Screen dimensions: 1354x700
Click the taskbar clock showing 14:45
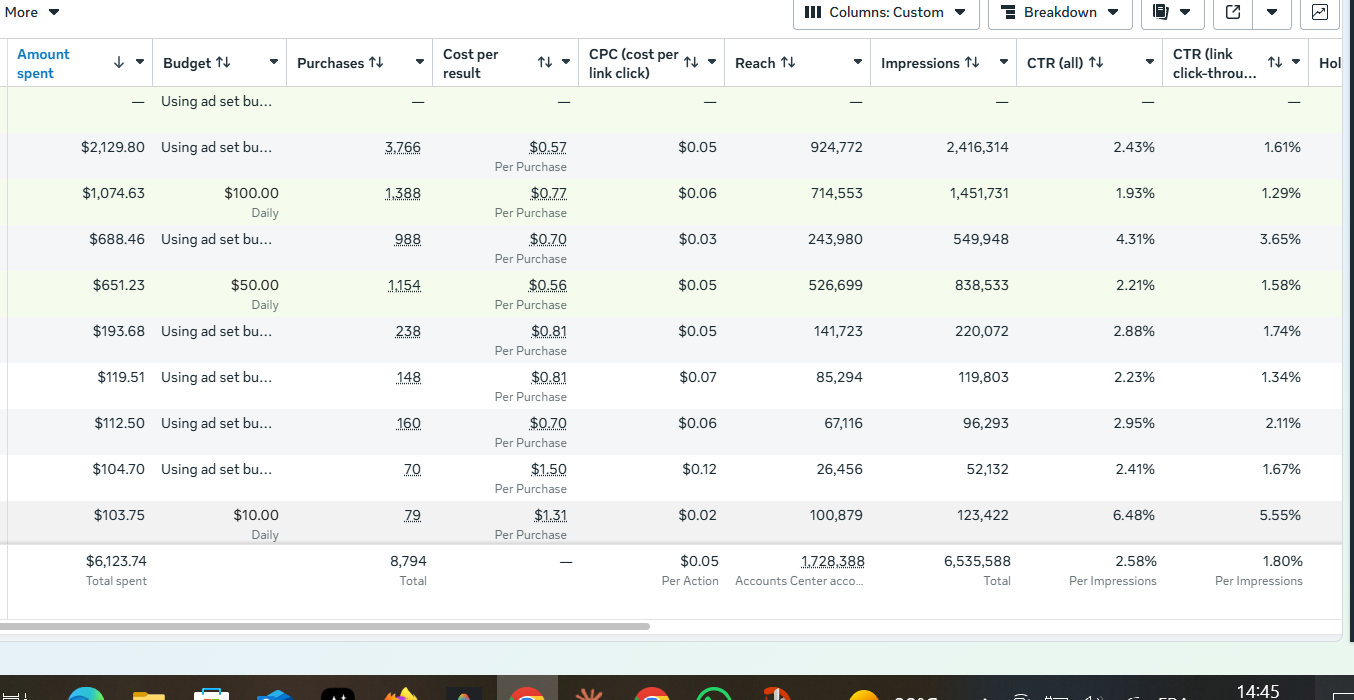pos(1257,691)
